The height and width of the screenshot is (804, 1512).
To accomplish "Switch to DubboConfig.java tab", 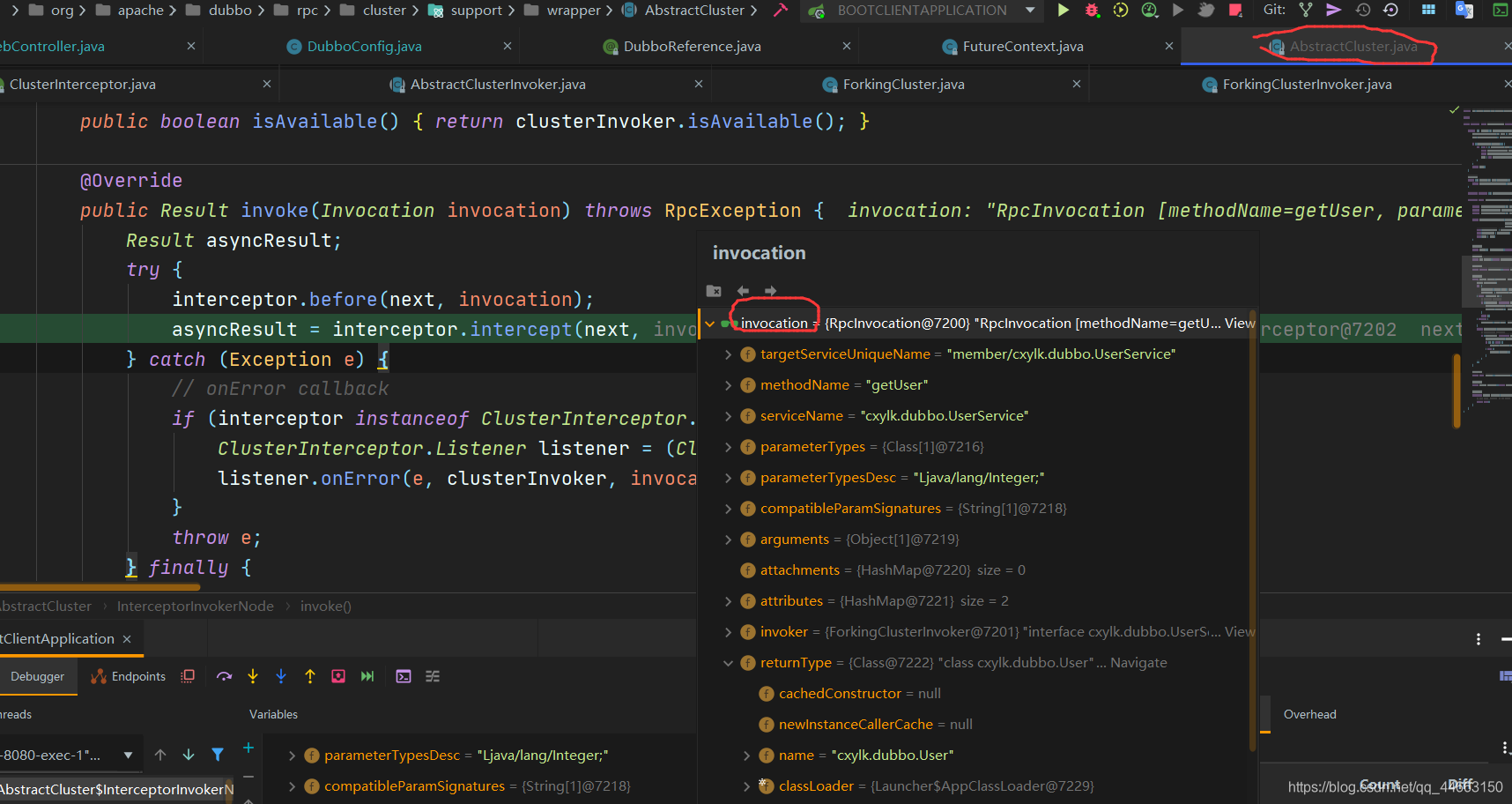I will pyautogui.click(x=364, y=47).
